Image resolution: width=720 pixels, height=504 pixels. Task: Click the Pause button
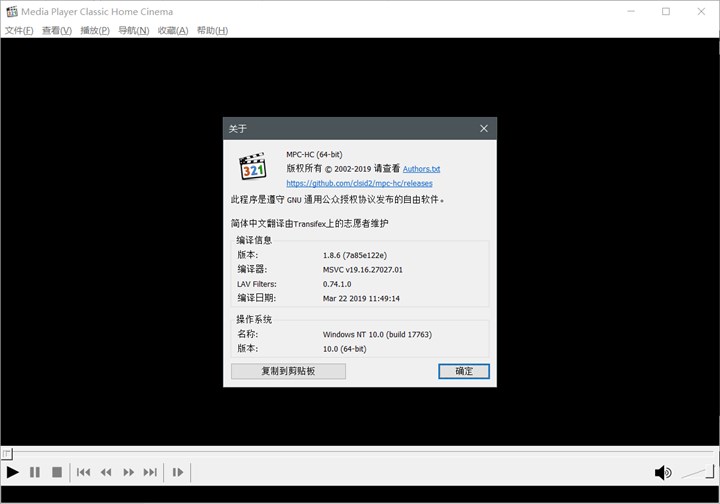(x=34, y=472)
